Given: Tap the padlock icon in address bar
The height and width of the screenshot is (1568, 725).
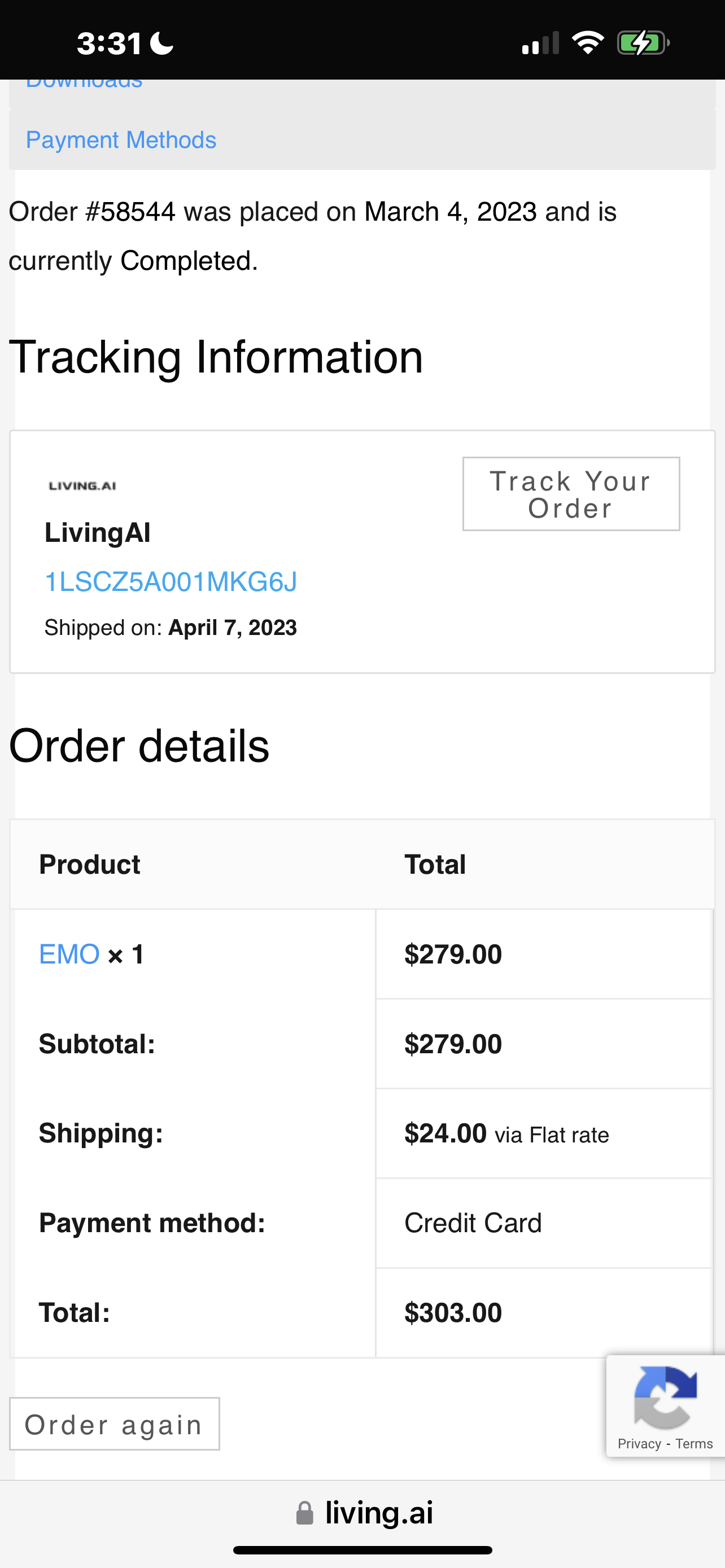Looking at the screenshot, I should pos(304,1513).
